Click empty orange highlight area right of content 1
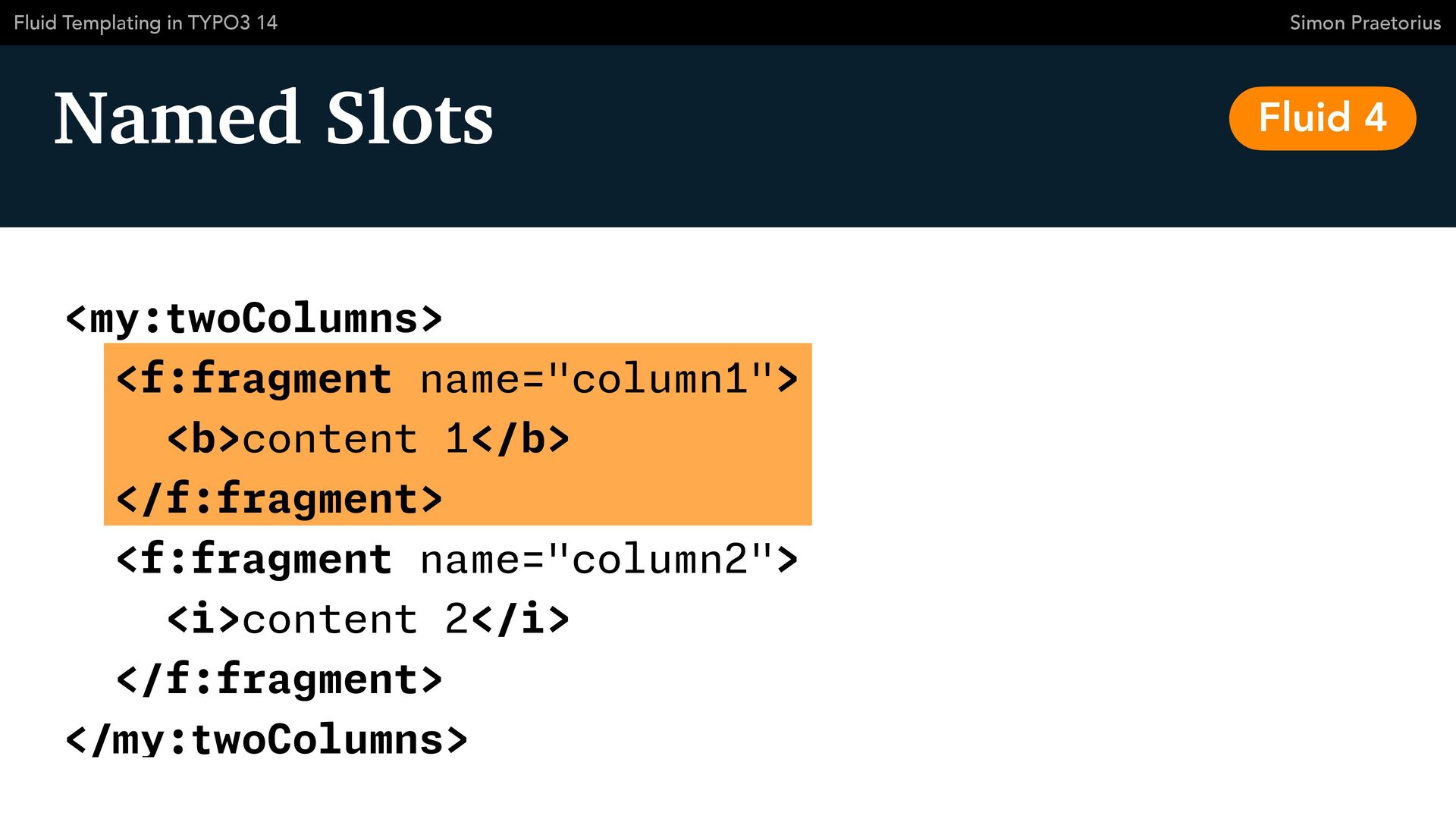This screenshot has height=819, width=1456. (690, 440)
